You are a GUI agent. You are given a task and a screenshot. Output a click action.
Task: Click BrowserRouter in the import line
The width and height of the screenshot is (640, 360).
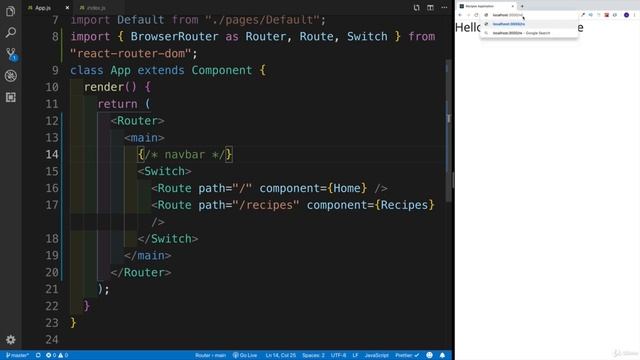click(174, 36)
